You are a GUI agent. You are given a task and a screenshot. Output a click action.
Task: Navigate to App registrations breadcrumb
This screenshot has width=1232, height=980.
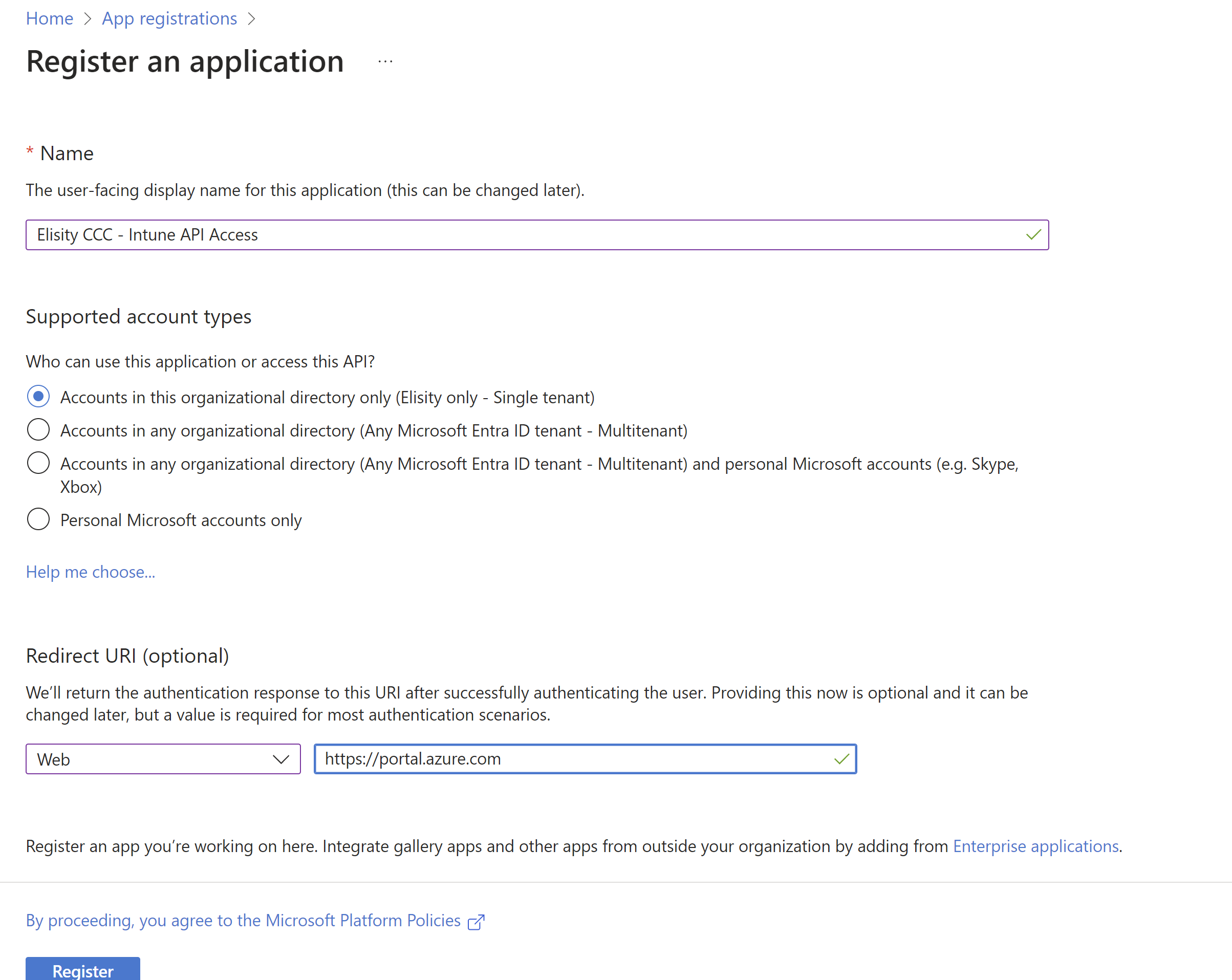coord(169,19)
